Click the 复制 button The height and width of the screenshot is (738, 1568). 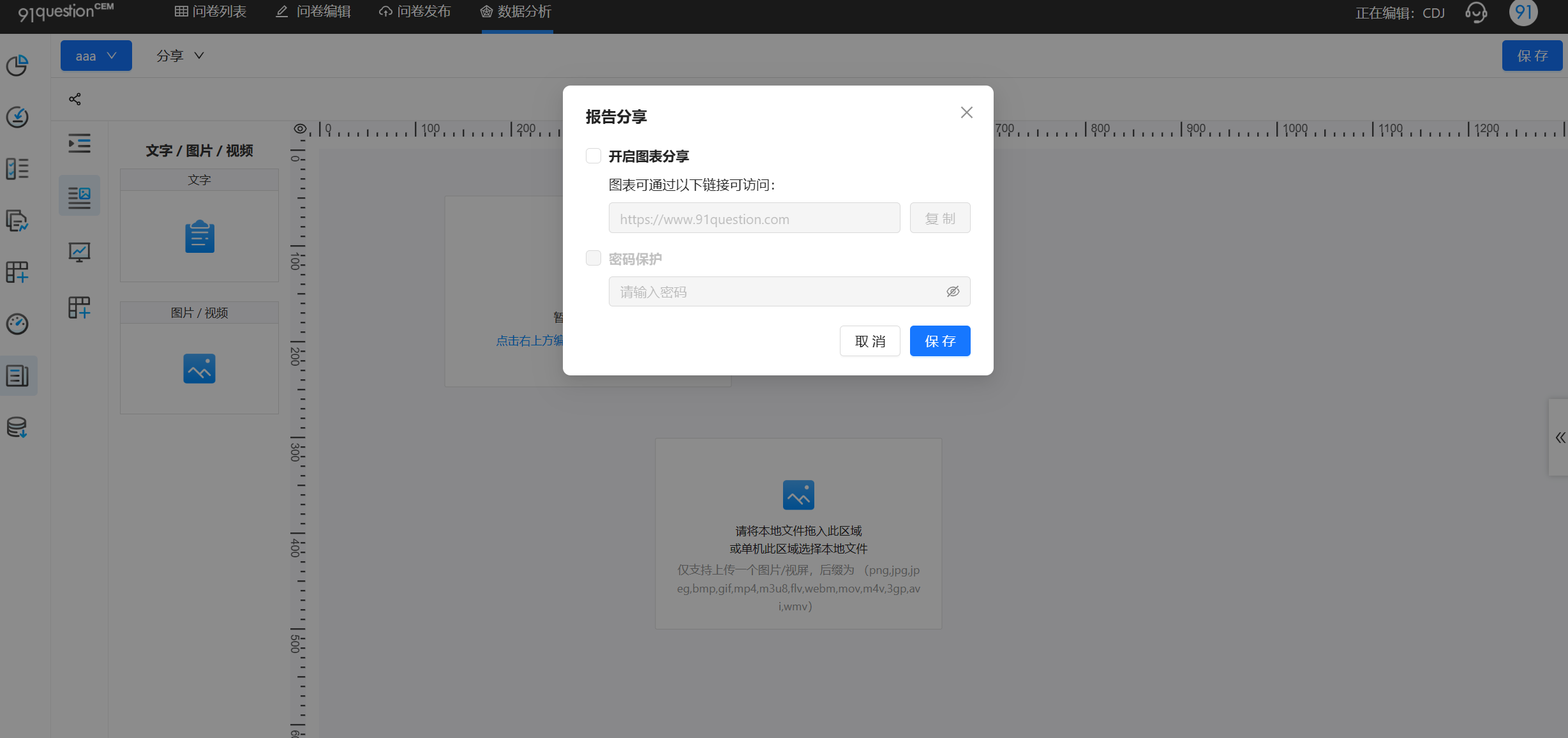940,218
